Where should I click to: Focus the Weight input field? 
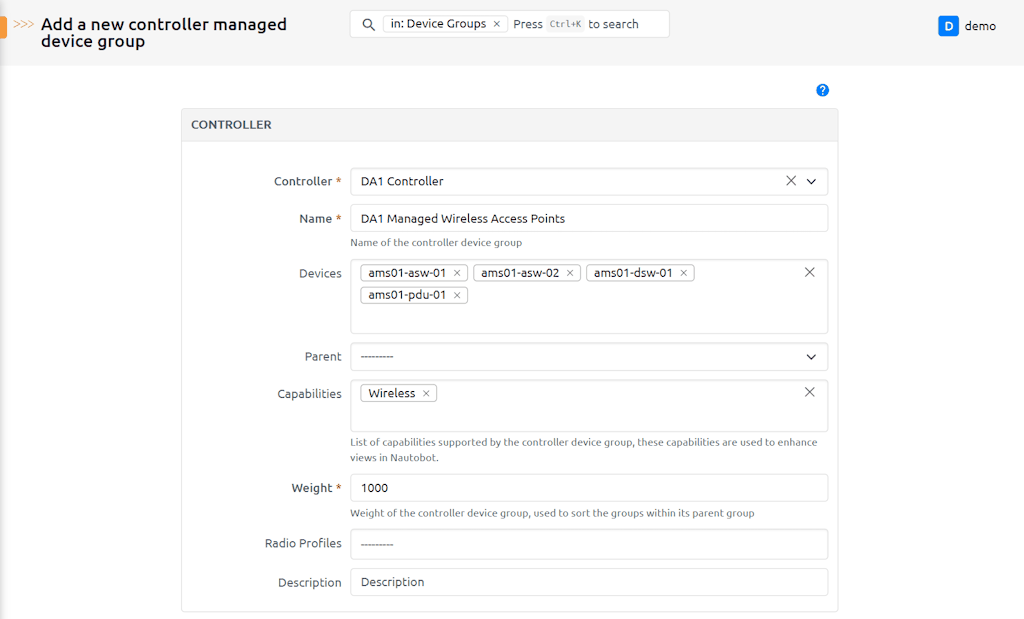pos(588,488)
